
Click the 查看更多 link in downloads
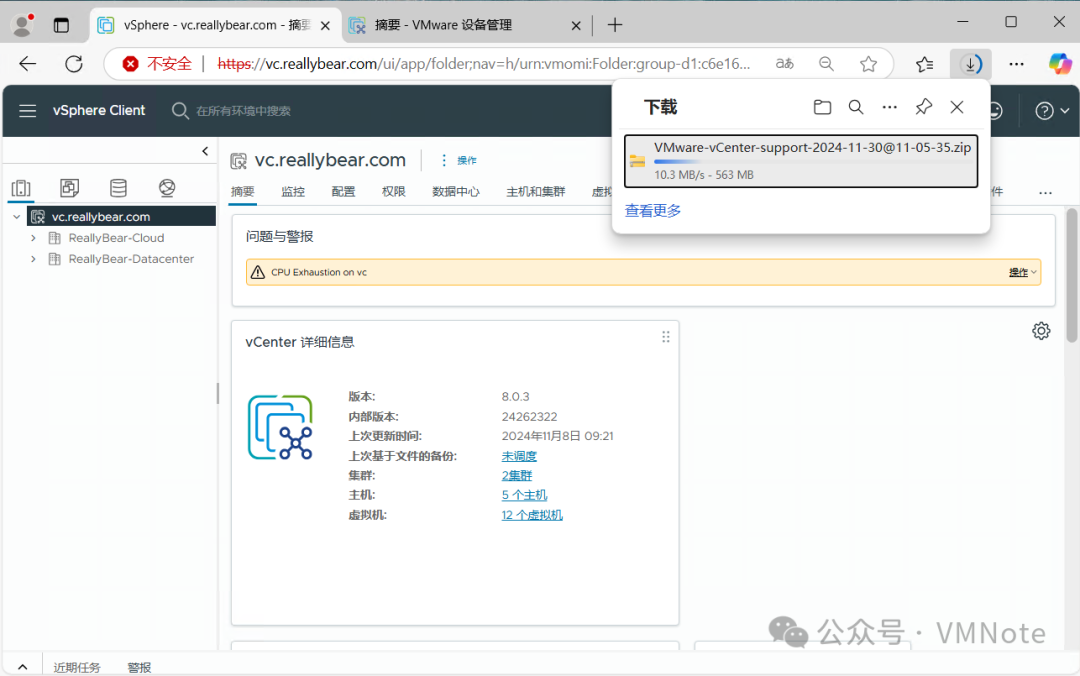coord(652,210)
